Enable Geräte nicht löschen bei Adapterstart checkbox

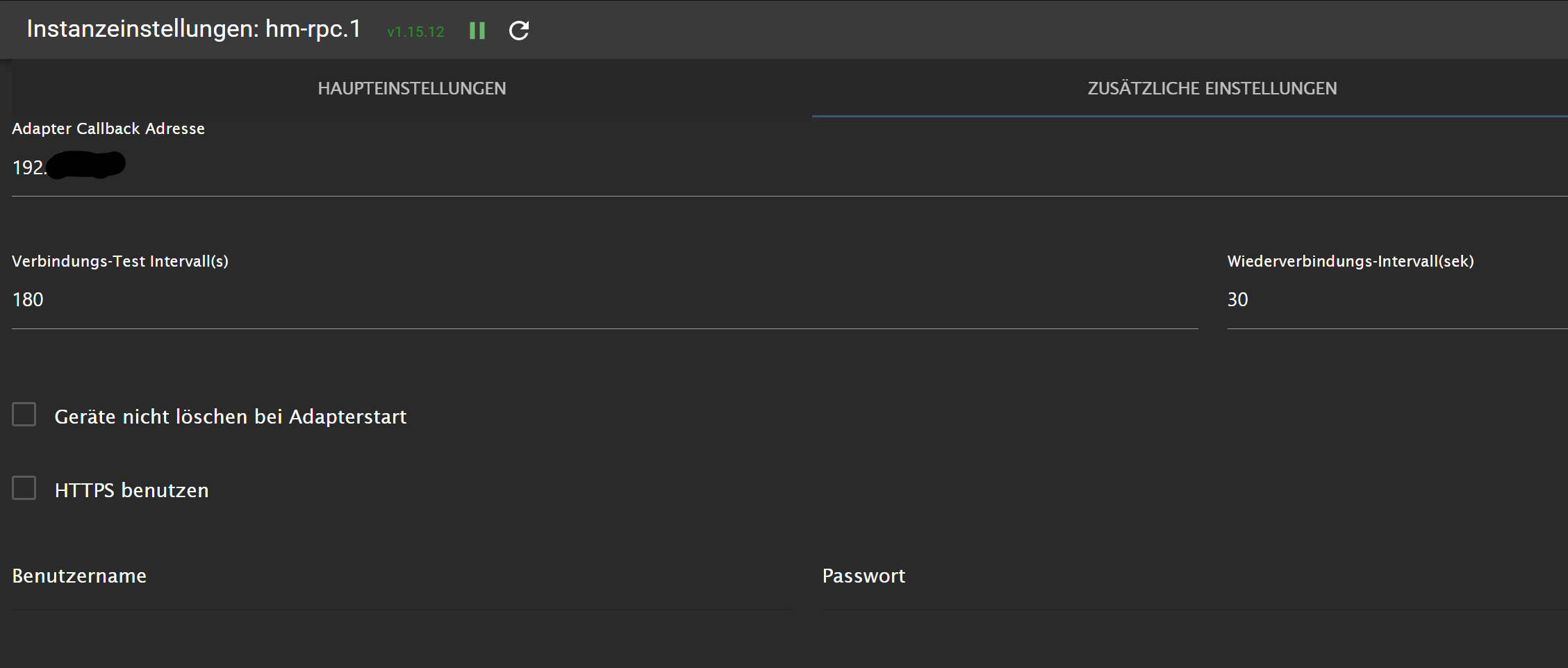(24, 415)
